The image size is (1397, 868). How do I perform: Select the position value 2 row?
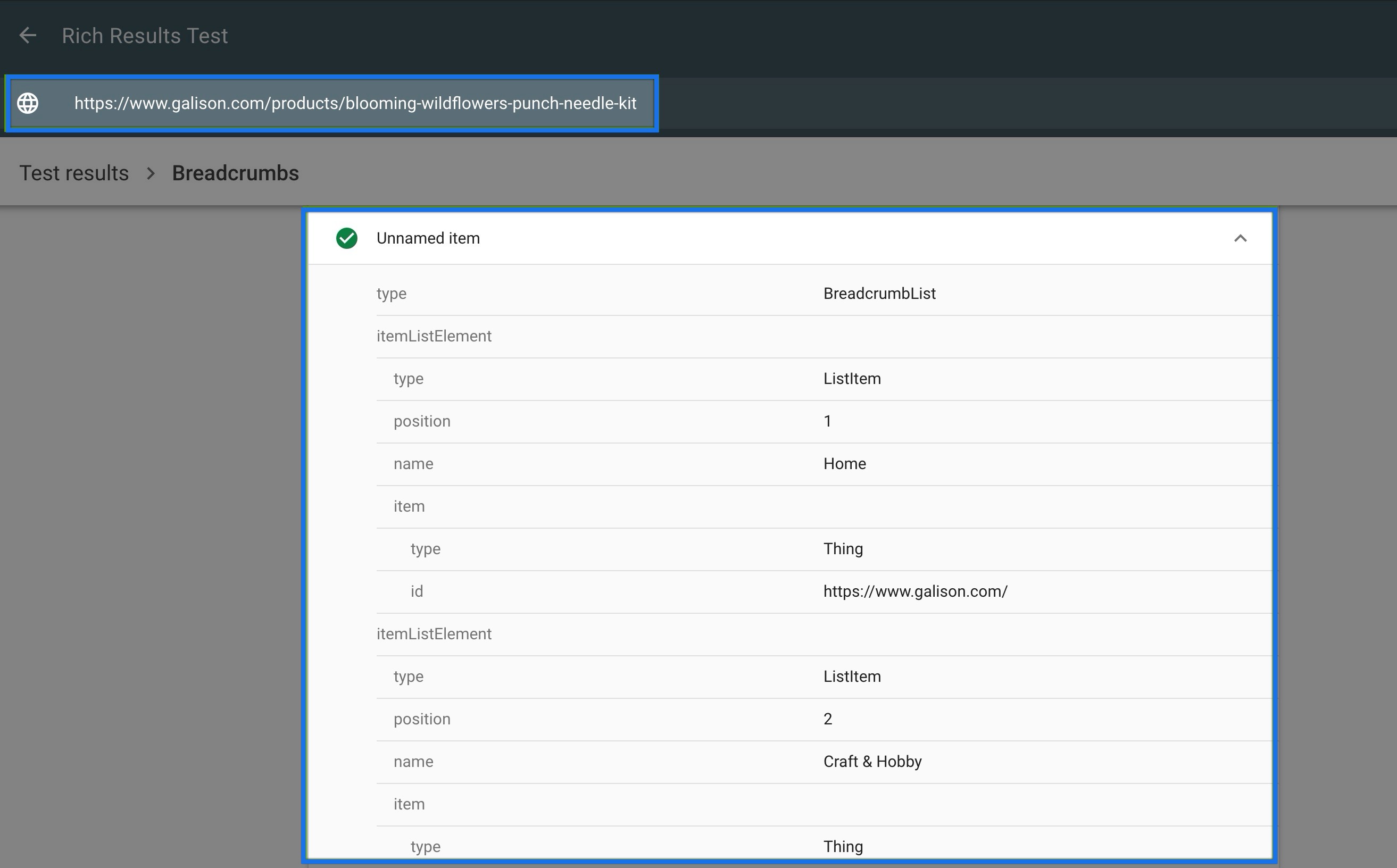tap(827, 718)
